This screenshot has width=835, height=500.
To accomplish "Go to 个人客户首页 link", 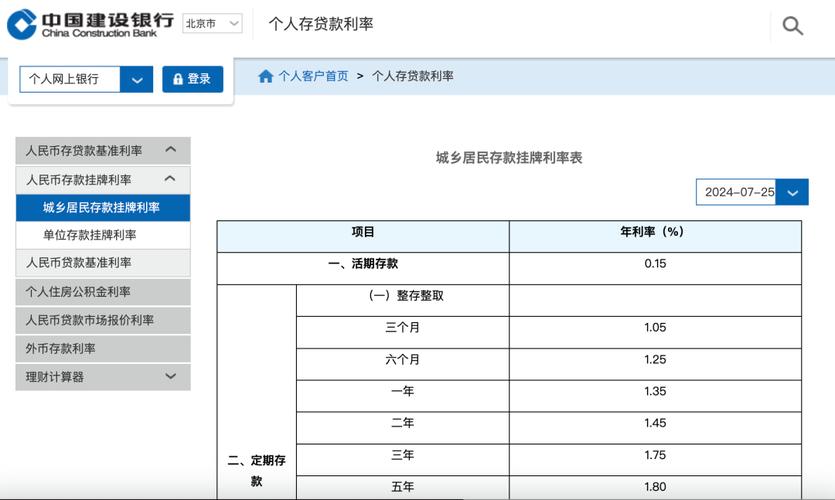I will (x=313, y=76).
